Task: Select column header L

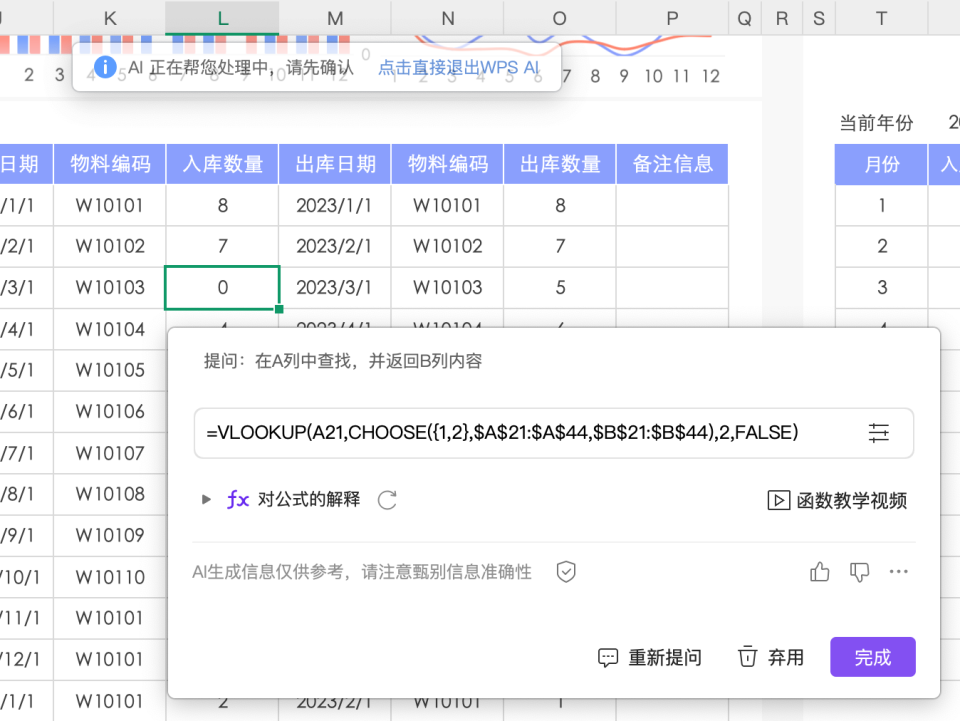Action: [222, 18]
